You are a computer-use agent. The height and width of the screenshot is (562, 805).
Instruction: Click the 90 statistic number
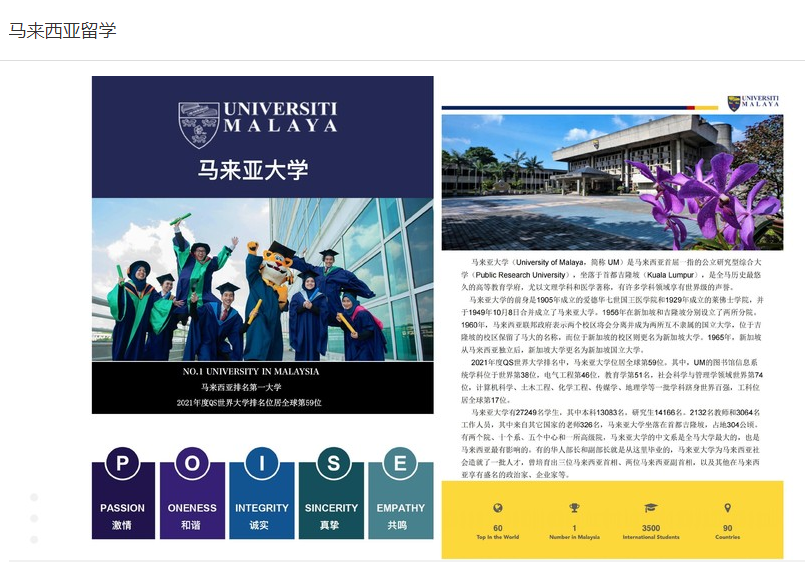pyautogui.click(x=727, y=528)
